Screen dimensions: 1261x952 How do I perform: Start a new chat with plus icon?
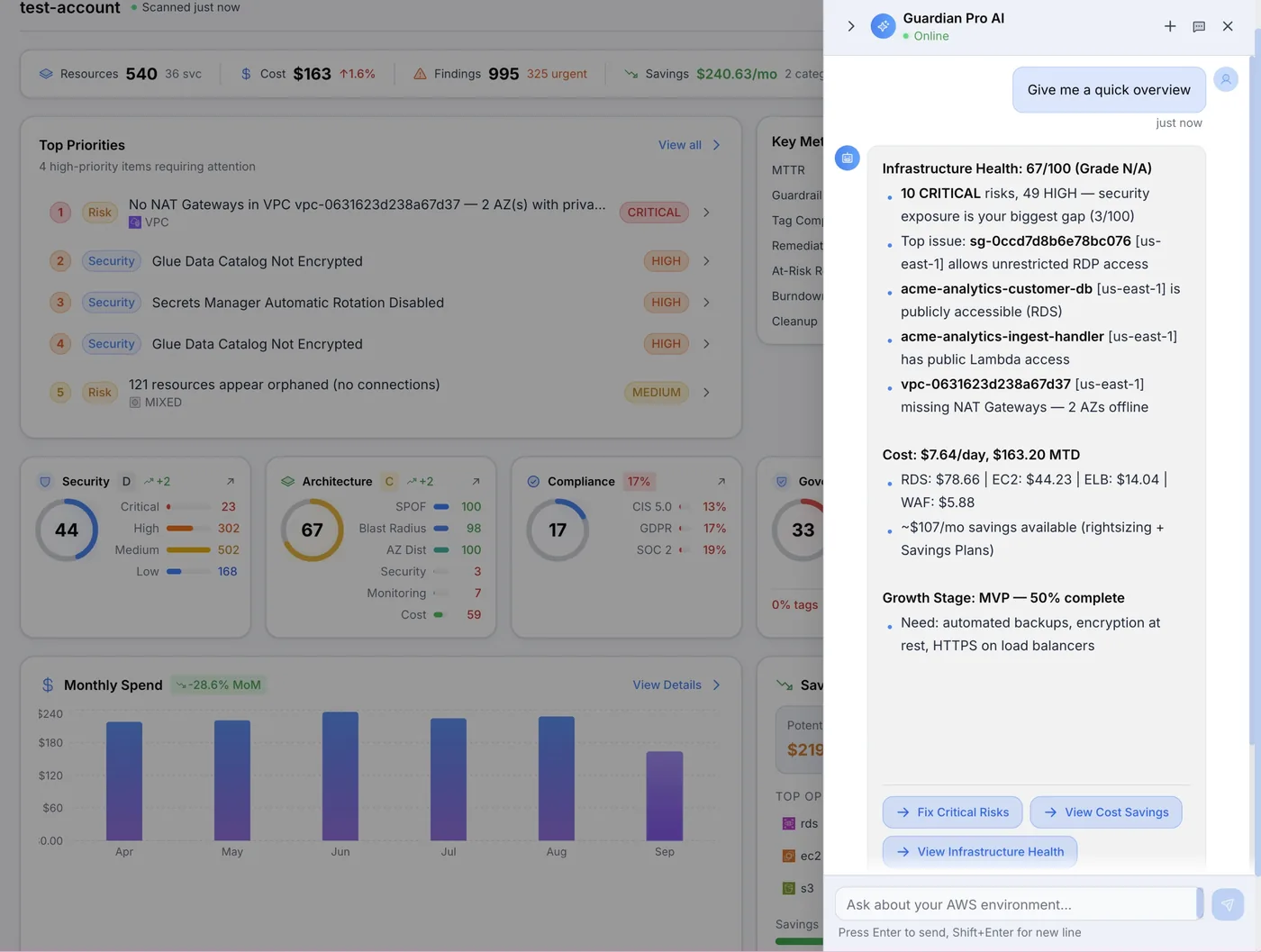coord(1170,26)
